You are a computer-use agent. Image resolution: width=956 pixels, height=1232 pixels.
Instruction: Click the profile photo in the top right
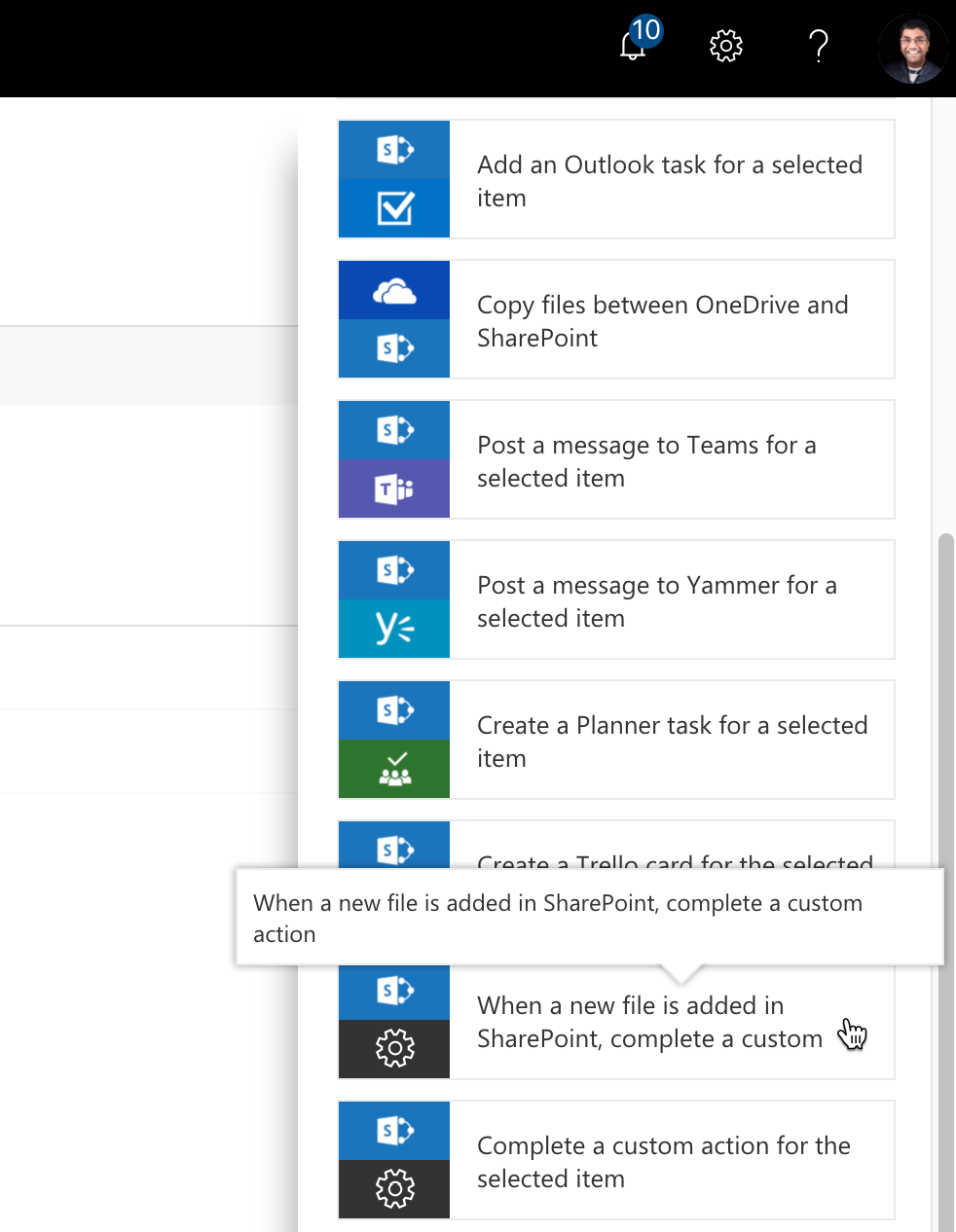coord(912,47)
